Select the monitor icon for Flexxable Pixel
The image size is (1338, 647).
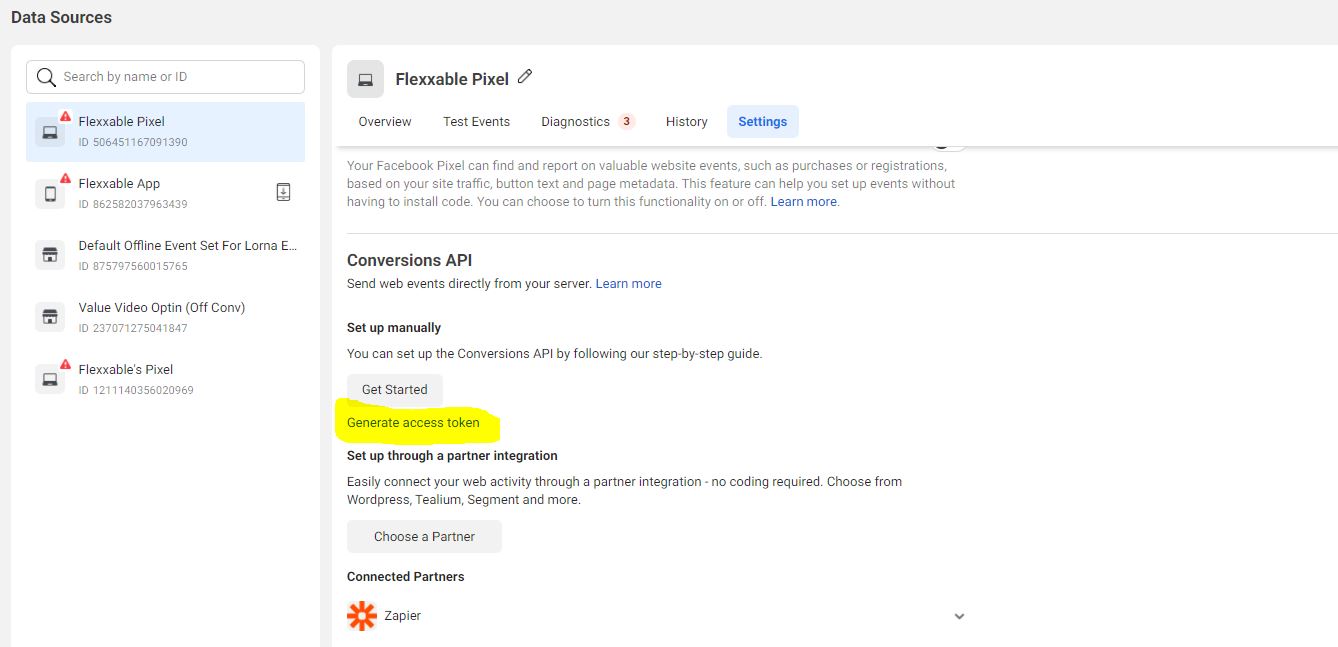point(49,130)
